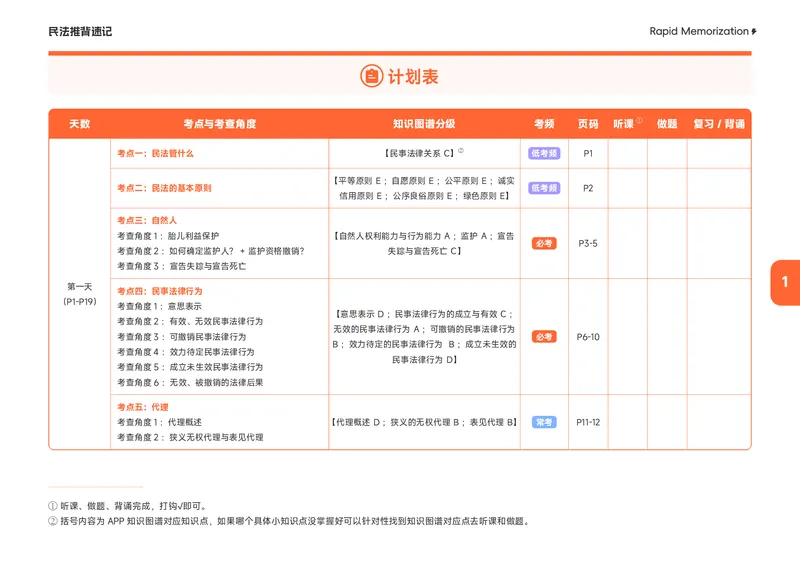Click the 听课 column header

(623, 124)
